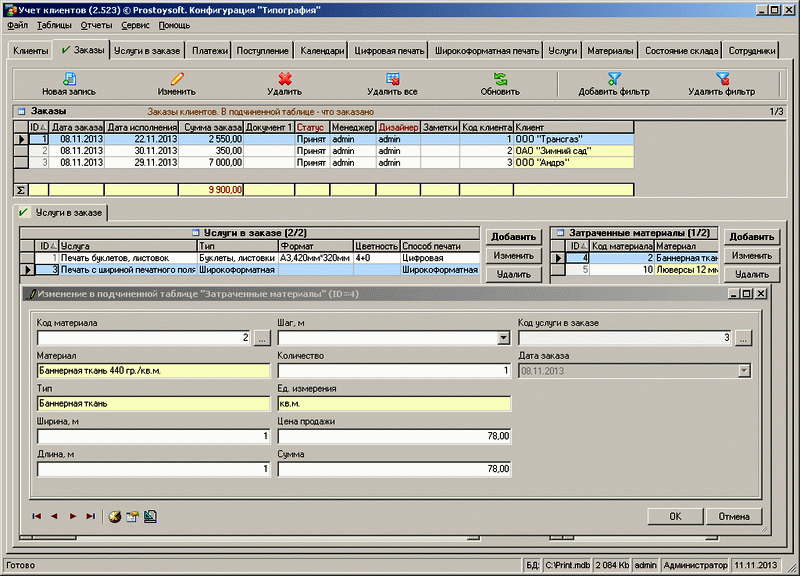Click the Удалить все toolbar icon
Viewport: 800px width, 576px height.
click(x=392, y=78)
